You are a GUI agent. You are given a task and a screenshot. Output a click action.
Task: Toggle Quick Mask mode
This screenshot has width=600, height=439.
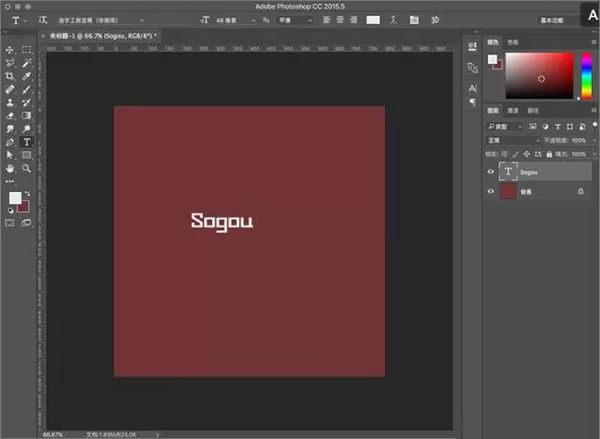click(x=10, y=223)
